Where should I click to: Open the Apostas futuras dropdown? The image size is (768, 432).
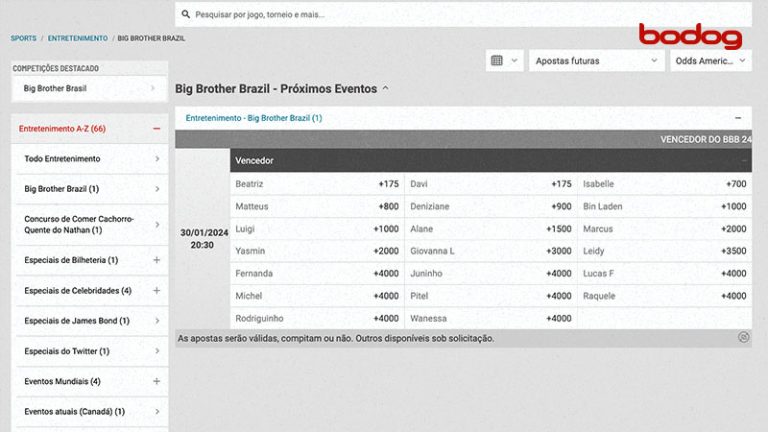(596, 61)
